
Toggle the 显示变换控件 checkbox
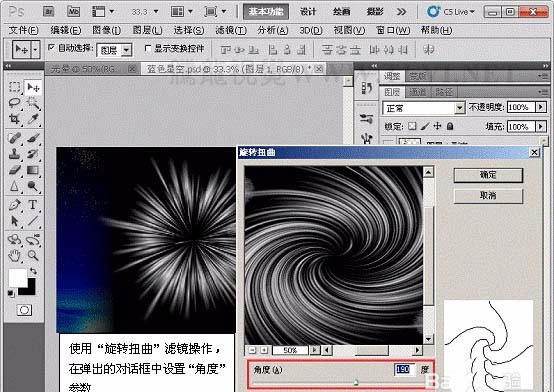point(148,48)
